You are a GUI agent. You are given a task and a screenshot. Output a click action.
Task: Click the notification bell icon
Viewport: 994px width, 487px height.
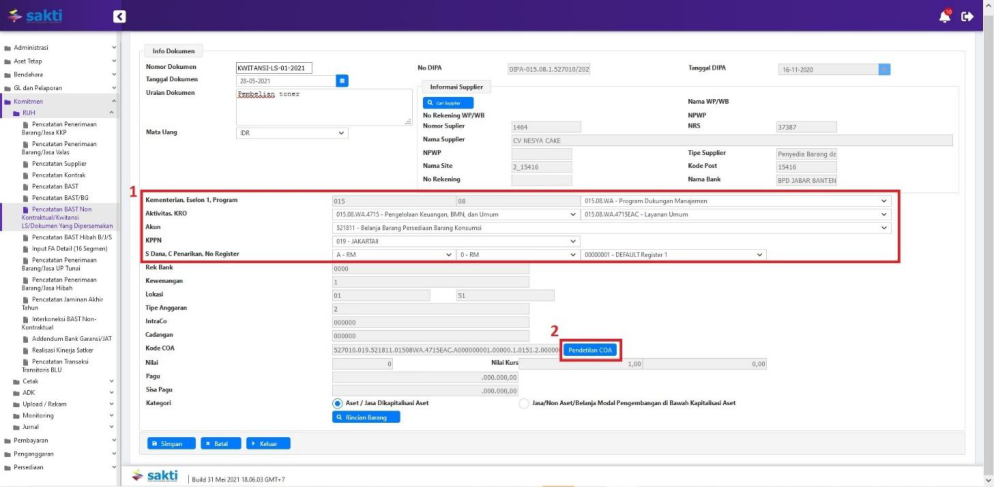tap(945, 16)
